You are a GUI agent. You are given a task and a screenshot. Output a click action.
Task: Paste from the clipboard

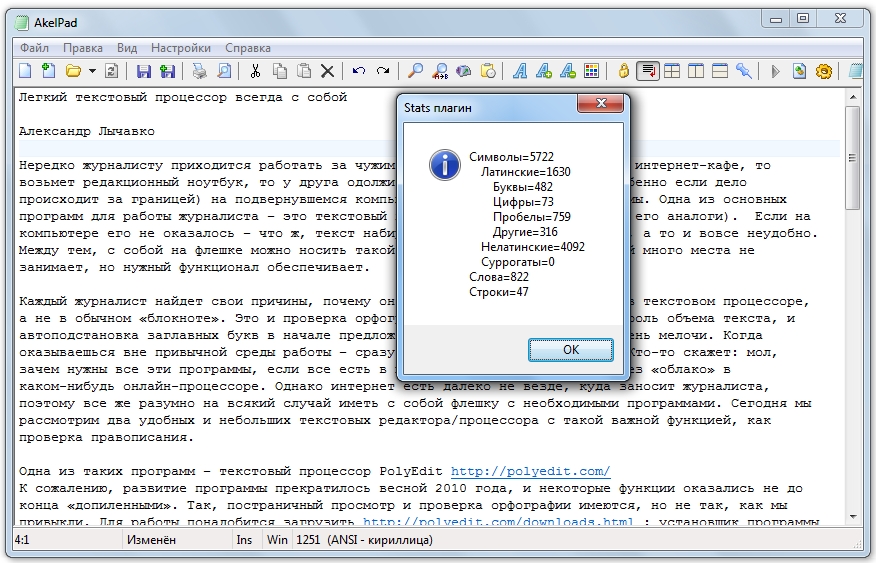[303, 71]
